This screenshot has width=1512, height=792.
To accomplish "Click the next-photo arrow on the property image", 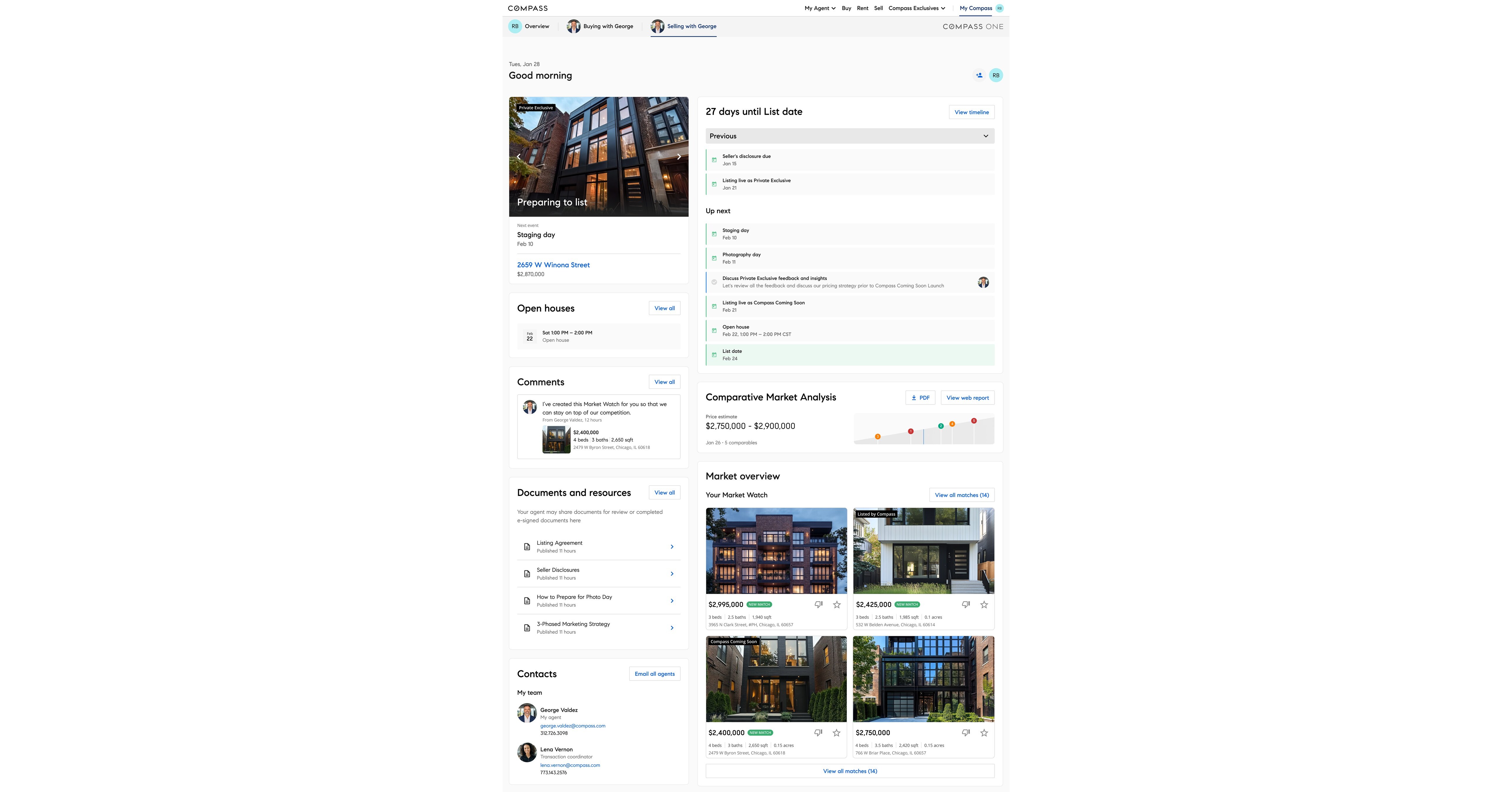I will 678,156.
